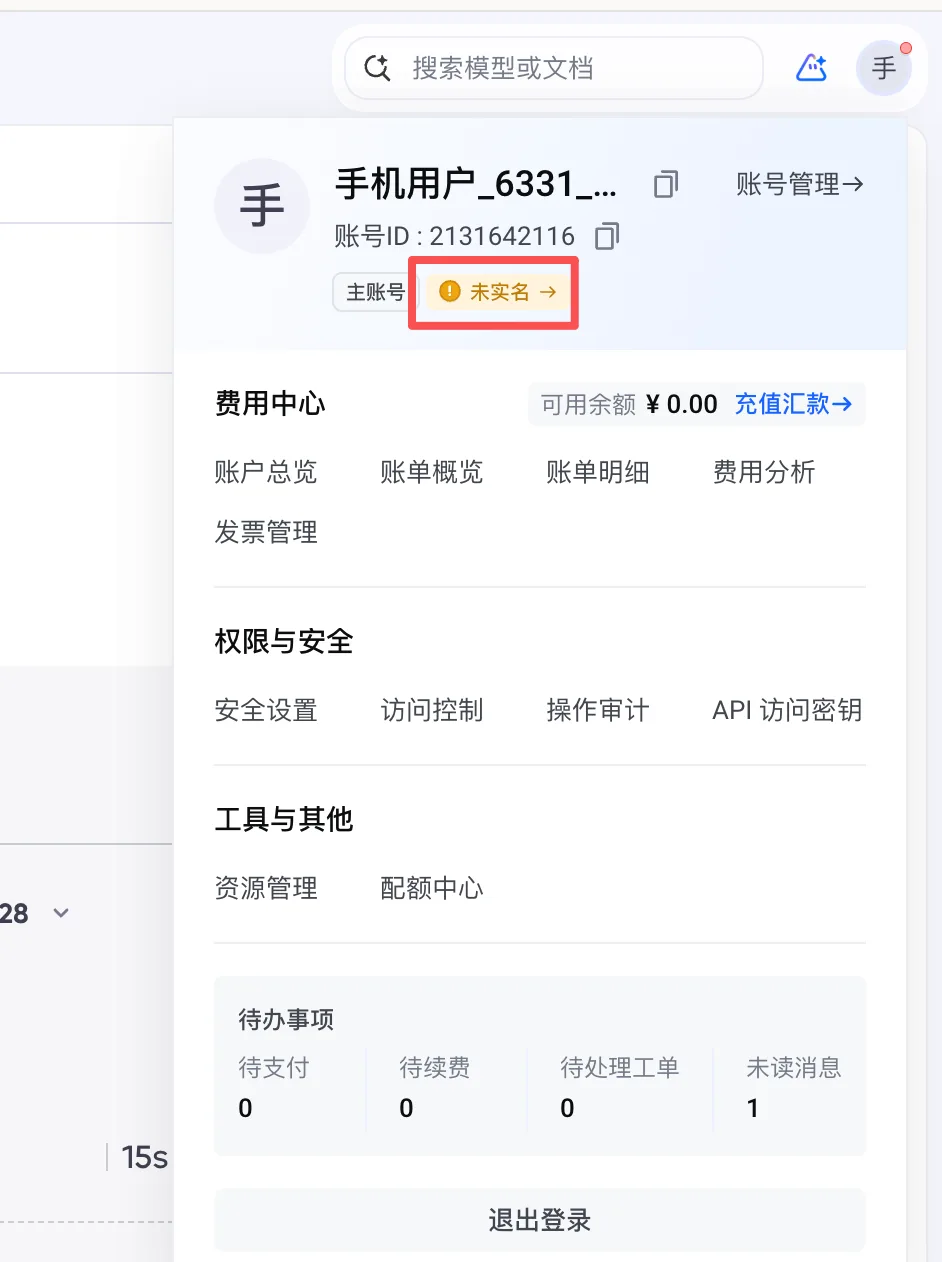This screenshot has width=942, height=1262.
Task: Click the 工具与其他 heading
Action: pyautogui.click(x=284, y=820)
